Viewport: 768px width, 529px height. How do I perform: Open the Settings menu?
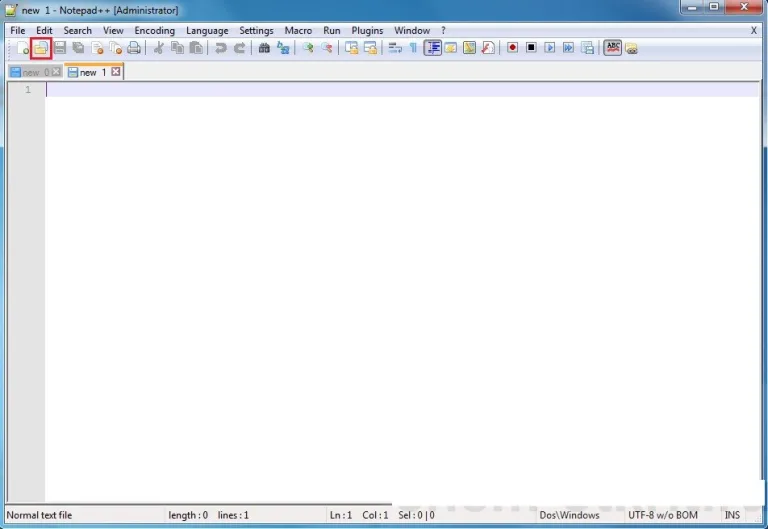coord(256,30)
